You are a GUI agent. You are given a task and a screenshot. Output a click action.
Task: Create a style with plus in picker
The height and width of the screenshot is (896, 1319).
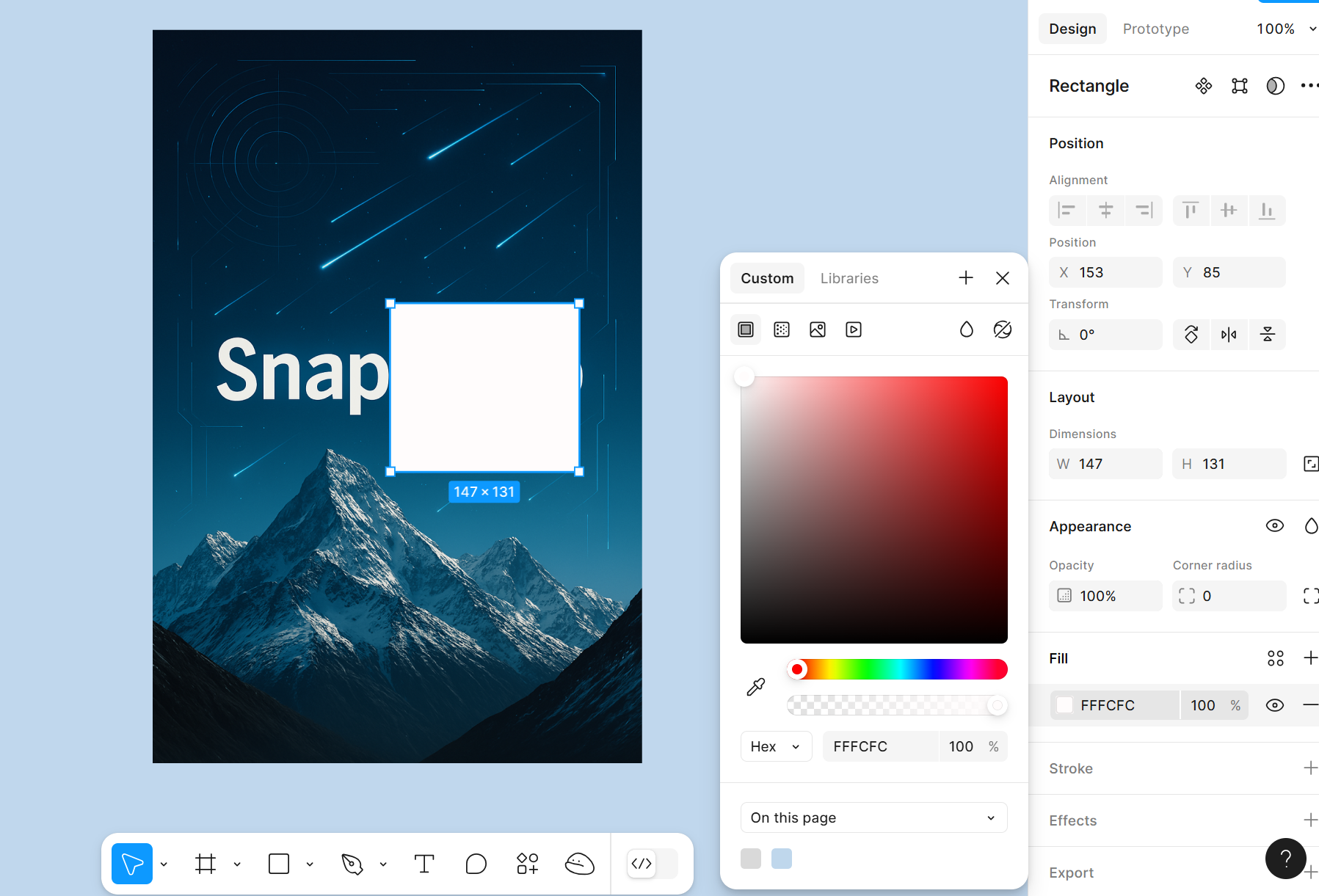(966, 278)
